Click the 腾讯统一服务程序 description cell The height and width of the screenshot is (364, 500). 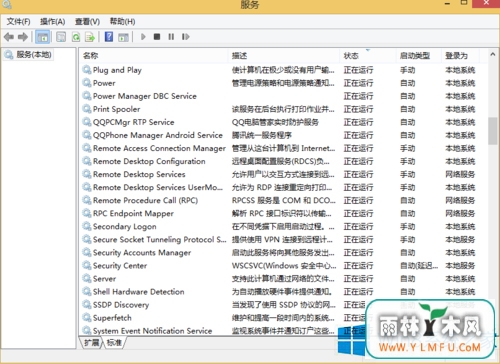pyautogui.click(x=262, y=135)
